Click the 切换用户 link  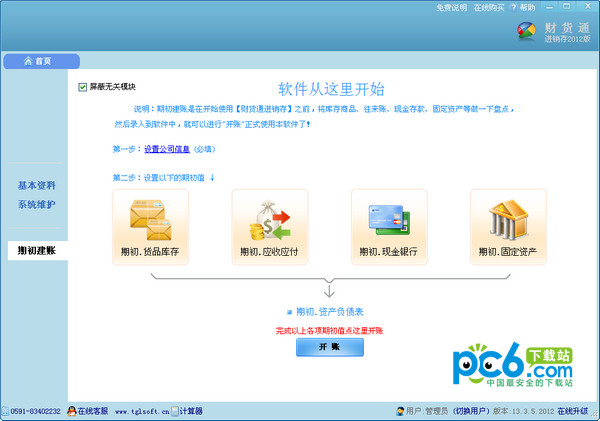pos(471,411)
